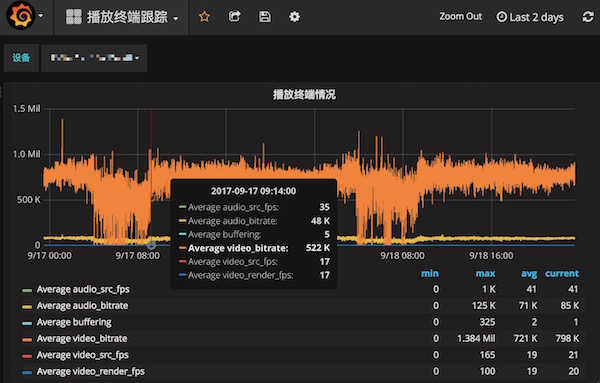Click the 1.5 Mil y-axis label
This screenshot has width=600, height=383.
(x=26, y=109)
